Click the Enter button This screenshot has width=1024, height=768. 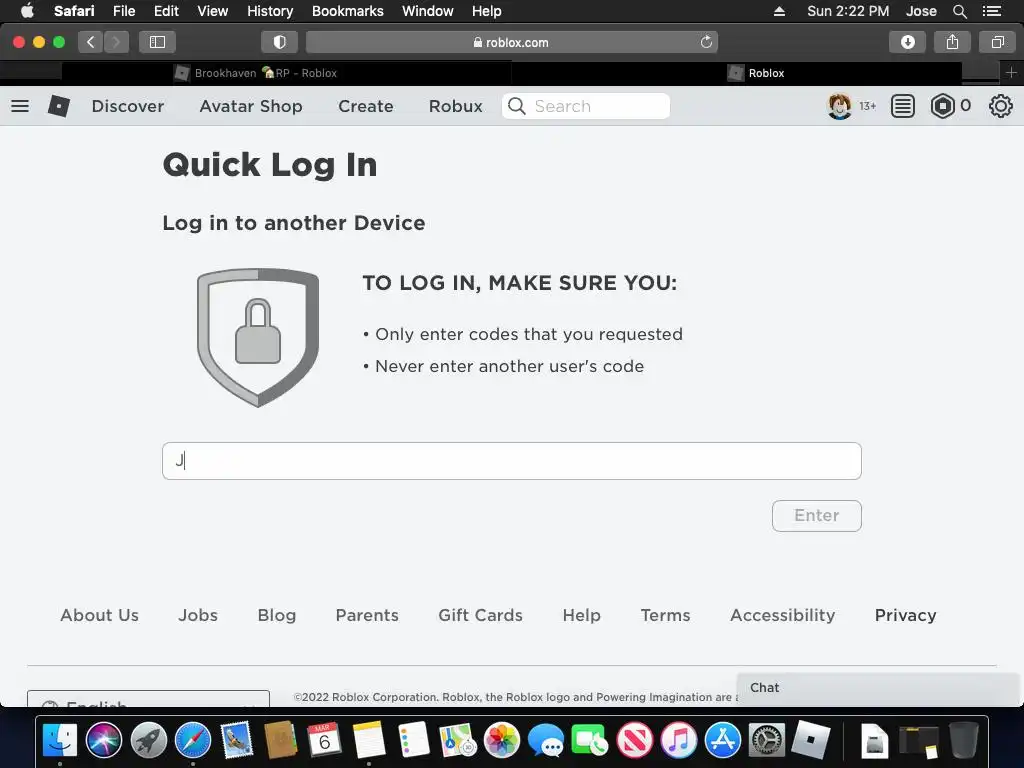[816, 515]
